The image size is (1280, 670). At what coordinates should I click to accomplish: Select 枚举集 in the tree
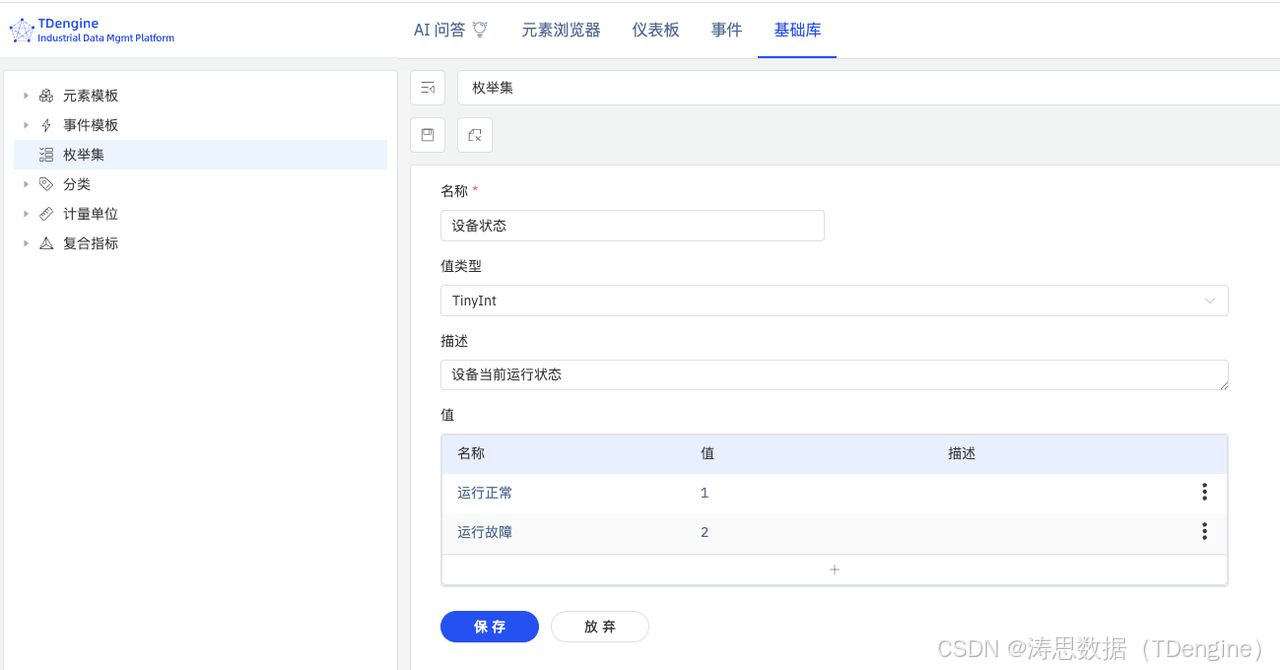pos(200,155)
